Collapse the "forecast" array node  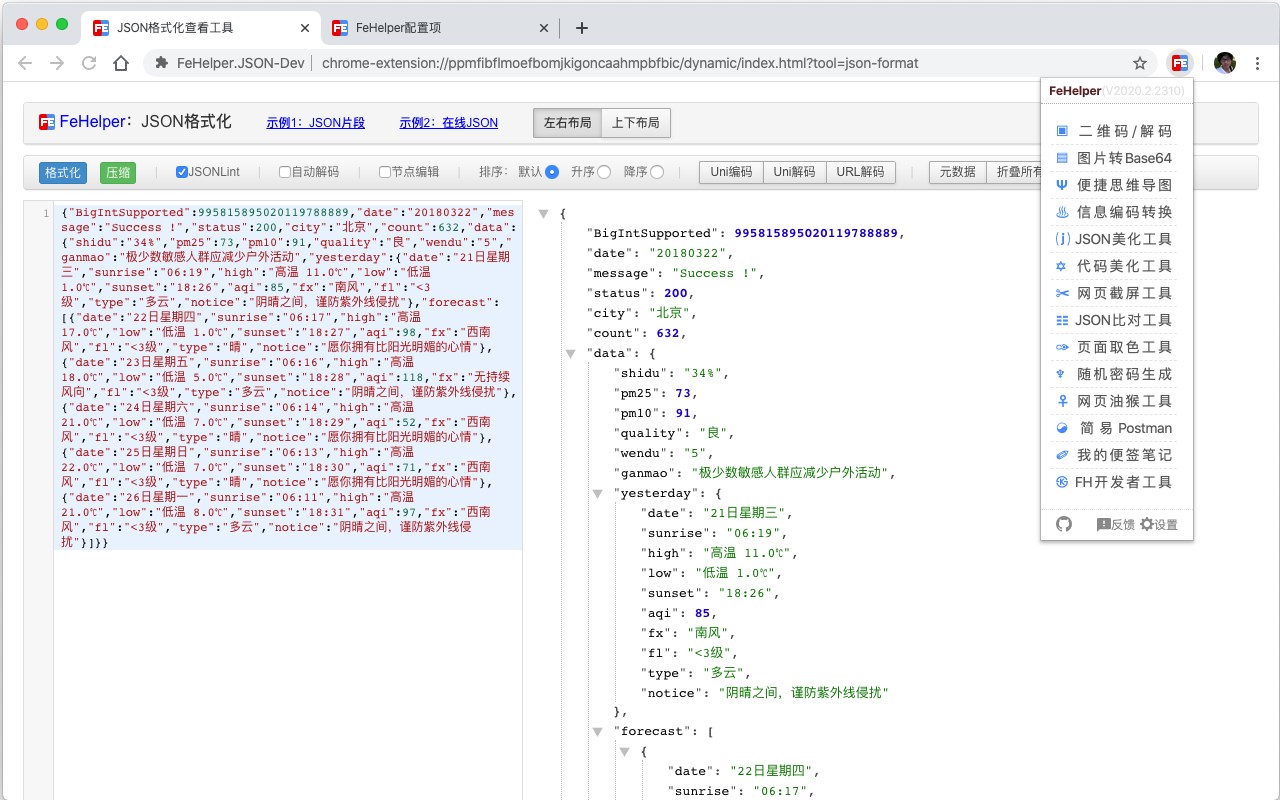click(x=597, y=731)
